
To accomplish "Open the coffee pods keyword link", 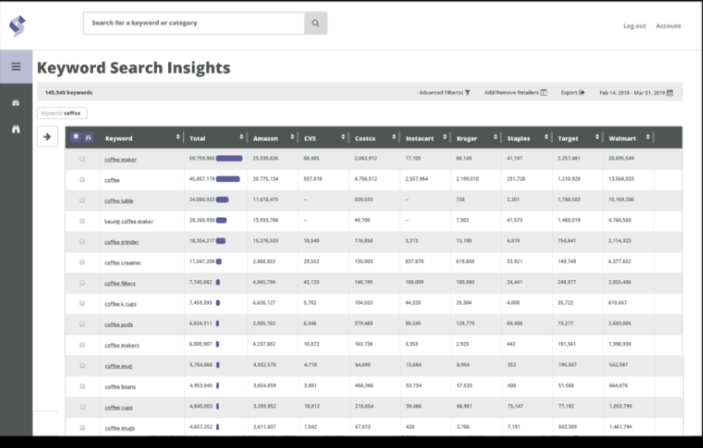I will pyautogui.click(x=118, y=324).
